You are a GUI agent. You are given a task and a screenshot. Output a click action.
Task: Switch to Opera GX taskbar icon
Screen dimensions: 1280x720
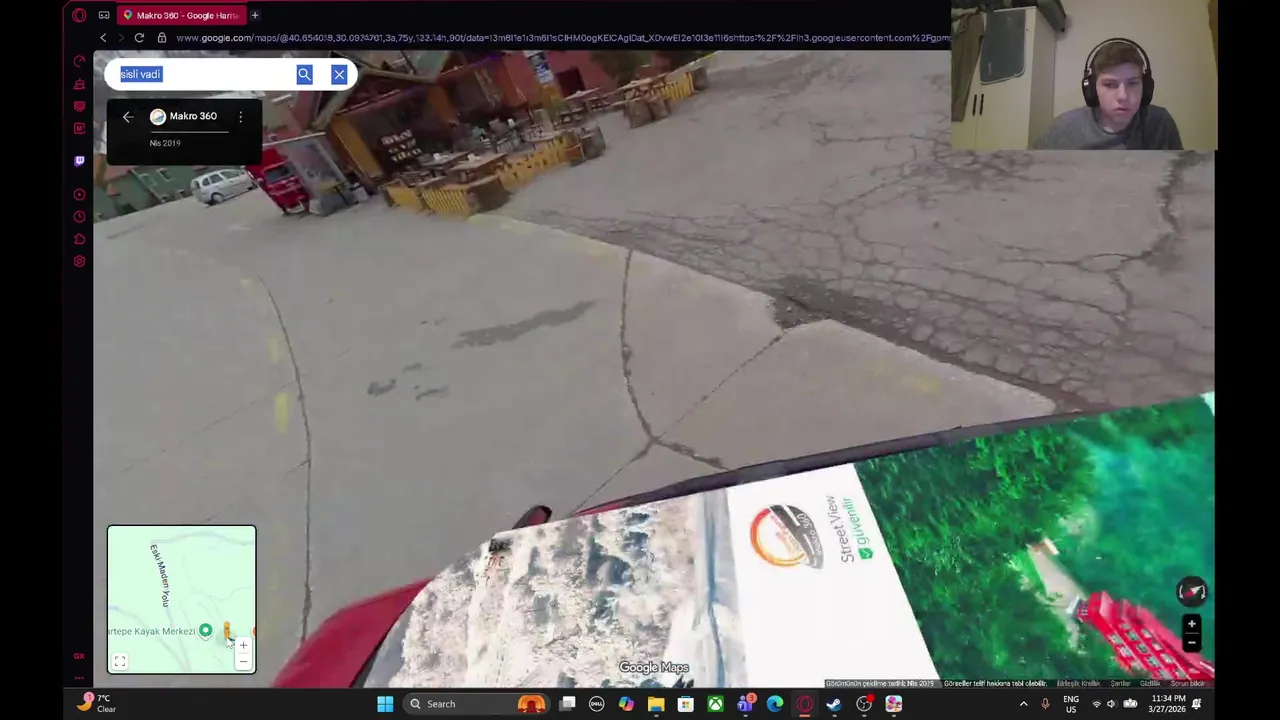805,704
